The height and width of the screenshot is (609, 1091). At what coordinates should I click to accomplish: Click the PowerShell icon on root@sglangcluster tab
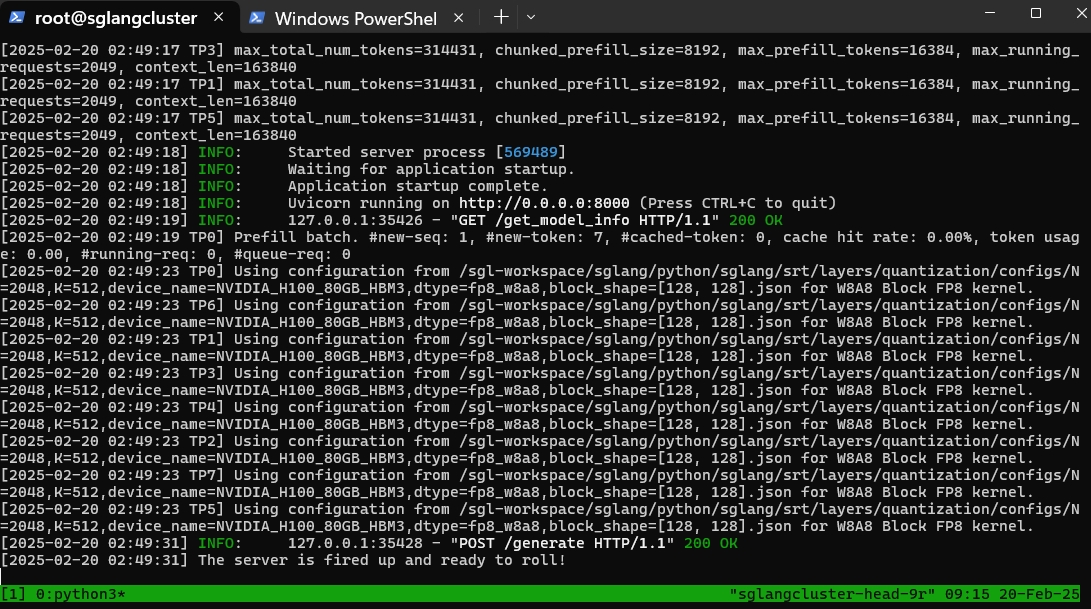point(17,18)
